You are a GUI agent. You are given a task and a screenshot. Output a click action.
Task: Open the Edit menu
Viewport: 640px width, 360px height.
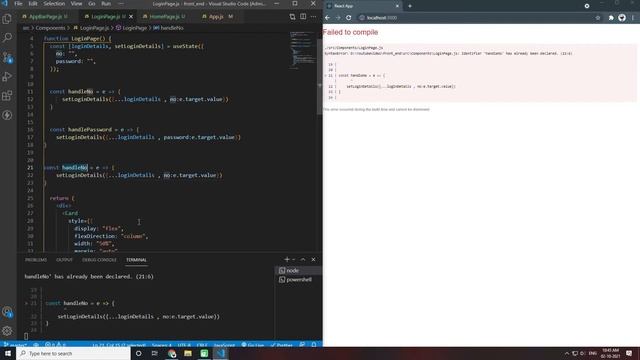pos(33,4)
